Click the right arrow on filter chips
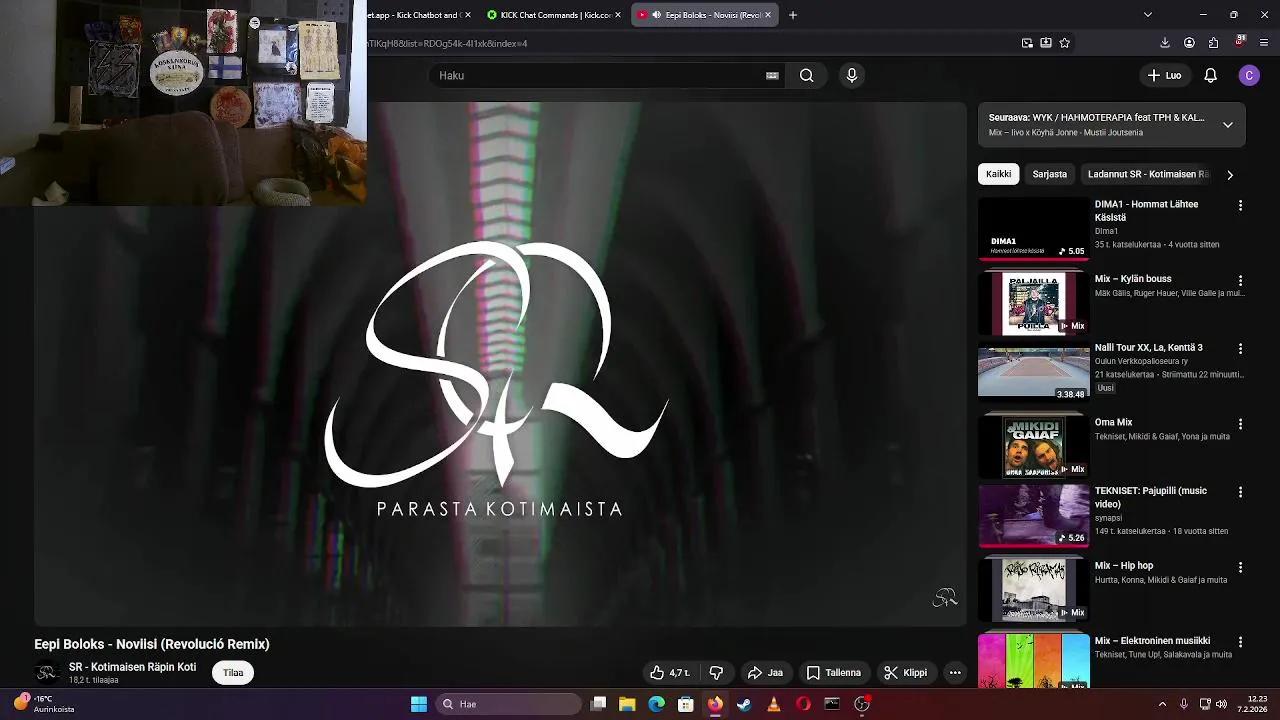This screenshot has width=1280, height=720. coord(1230,174)
